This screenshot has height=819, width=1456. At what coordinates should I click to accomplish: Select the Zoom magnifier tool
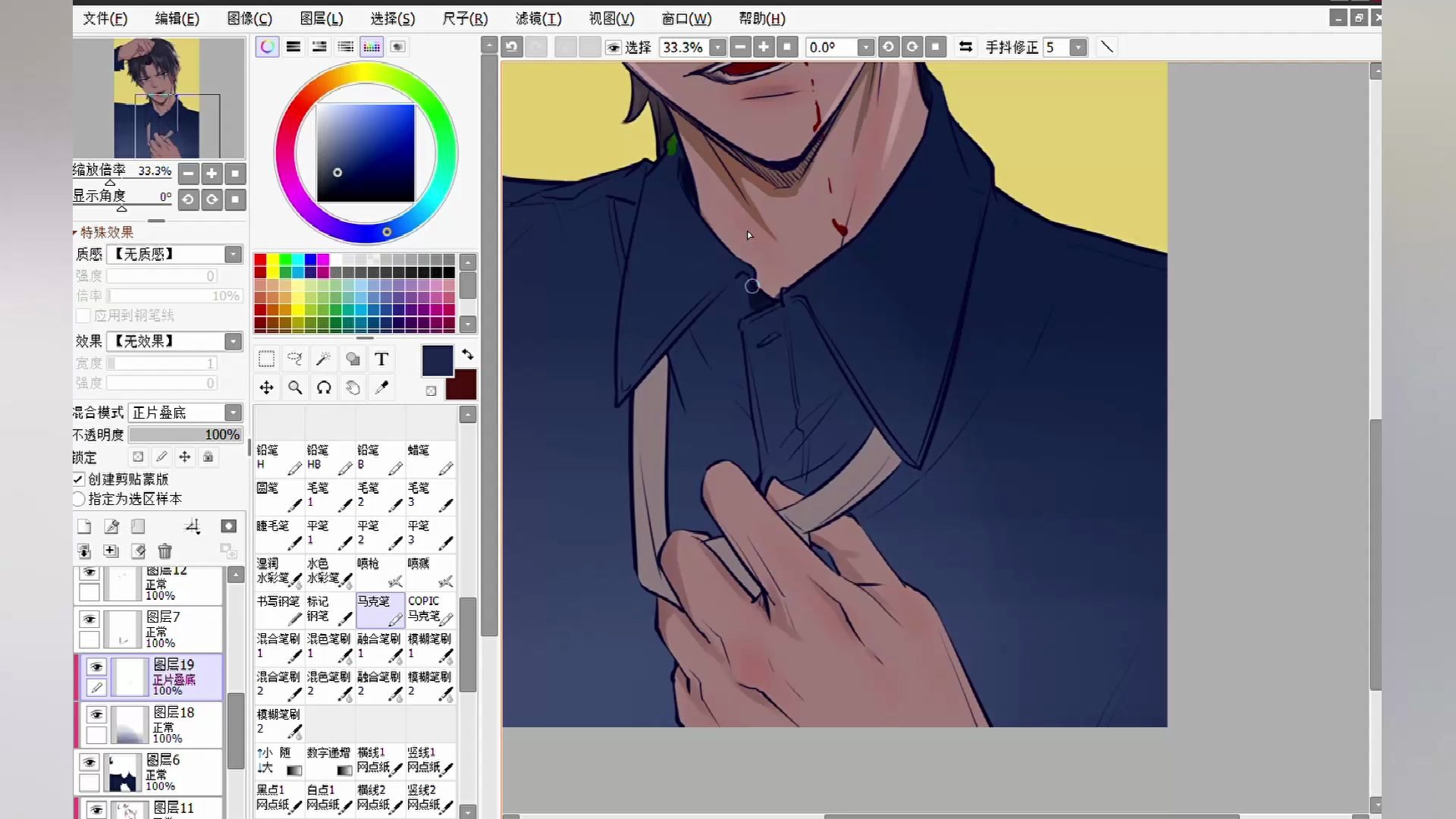pos(295,388)
